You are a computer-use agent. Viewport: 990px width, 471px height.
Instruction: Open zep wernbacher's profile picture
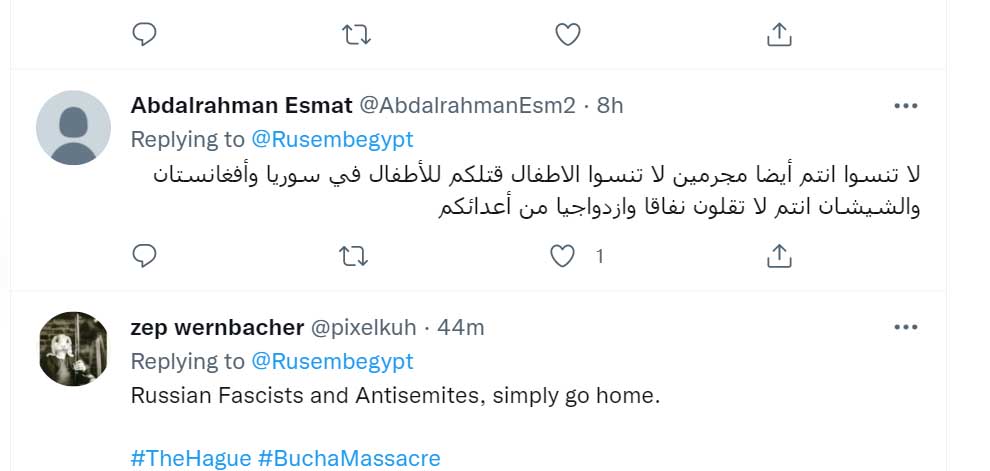click(x=73, y=348)
